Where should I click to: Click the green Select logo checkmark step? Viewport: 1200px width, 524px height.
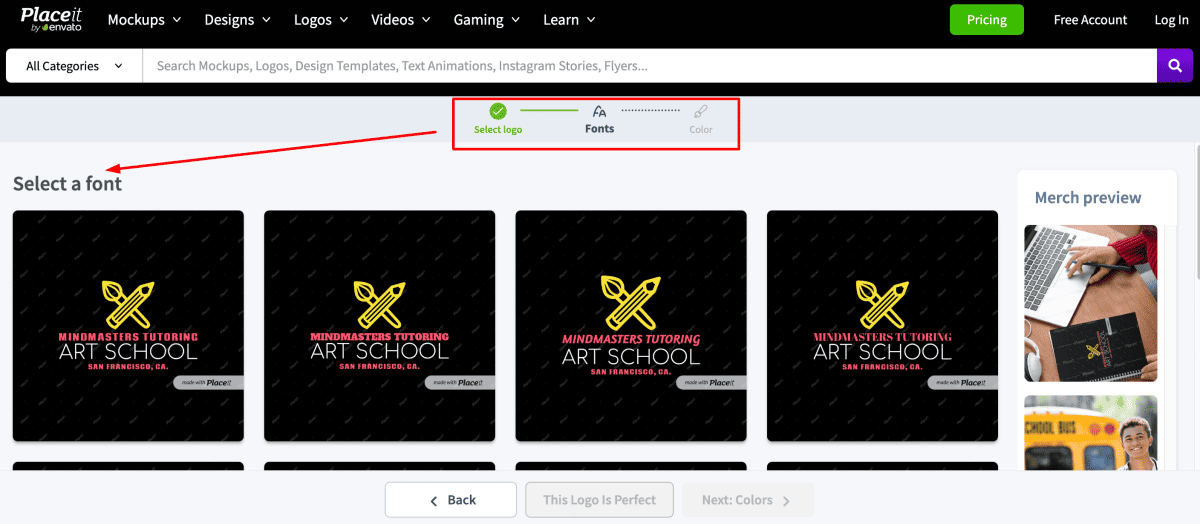click(x=498, y=112)
